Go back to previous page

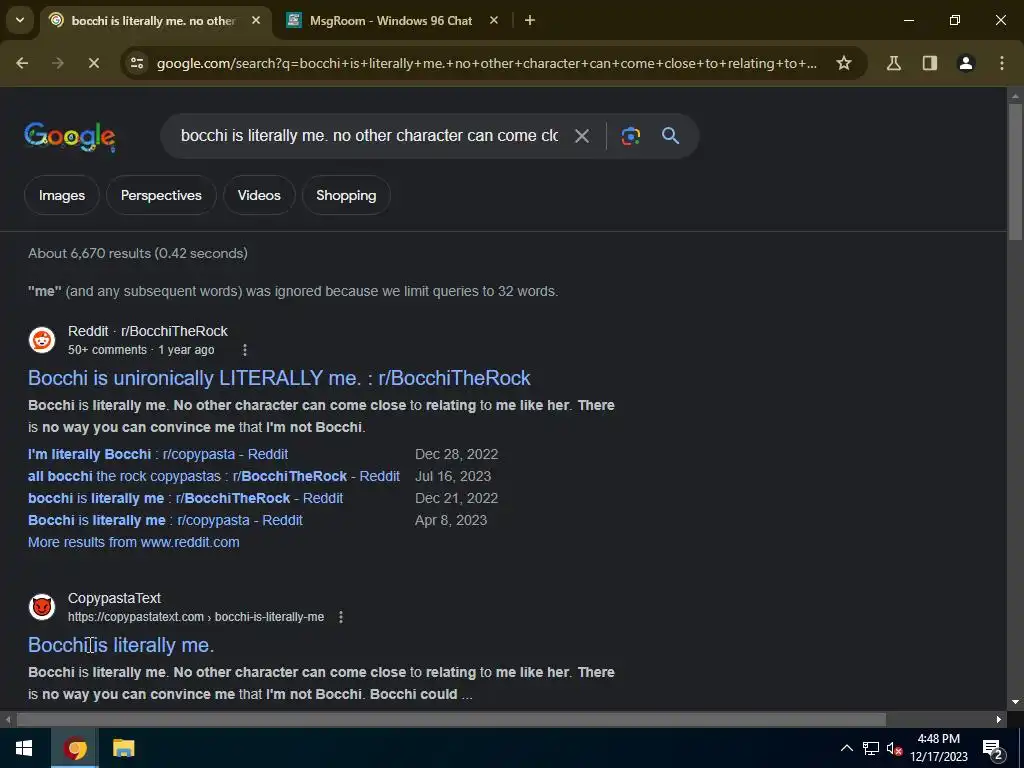click(22, 63)
